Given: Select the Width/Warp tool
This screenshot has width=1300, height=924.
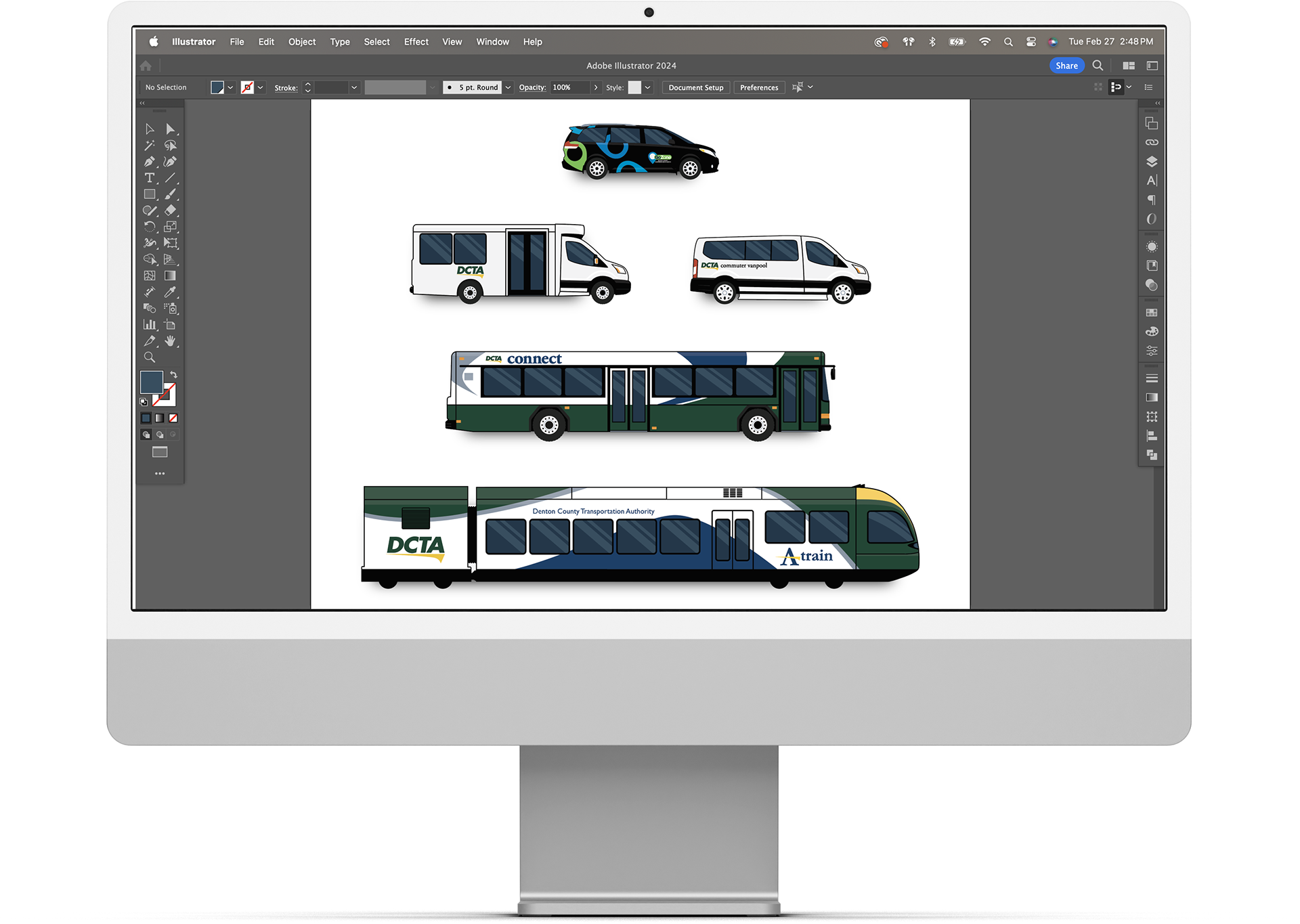Looking at the screenshot, I should click(x=150, y=243).
